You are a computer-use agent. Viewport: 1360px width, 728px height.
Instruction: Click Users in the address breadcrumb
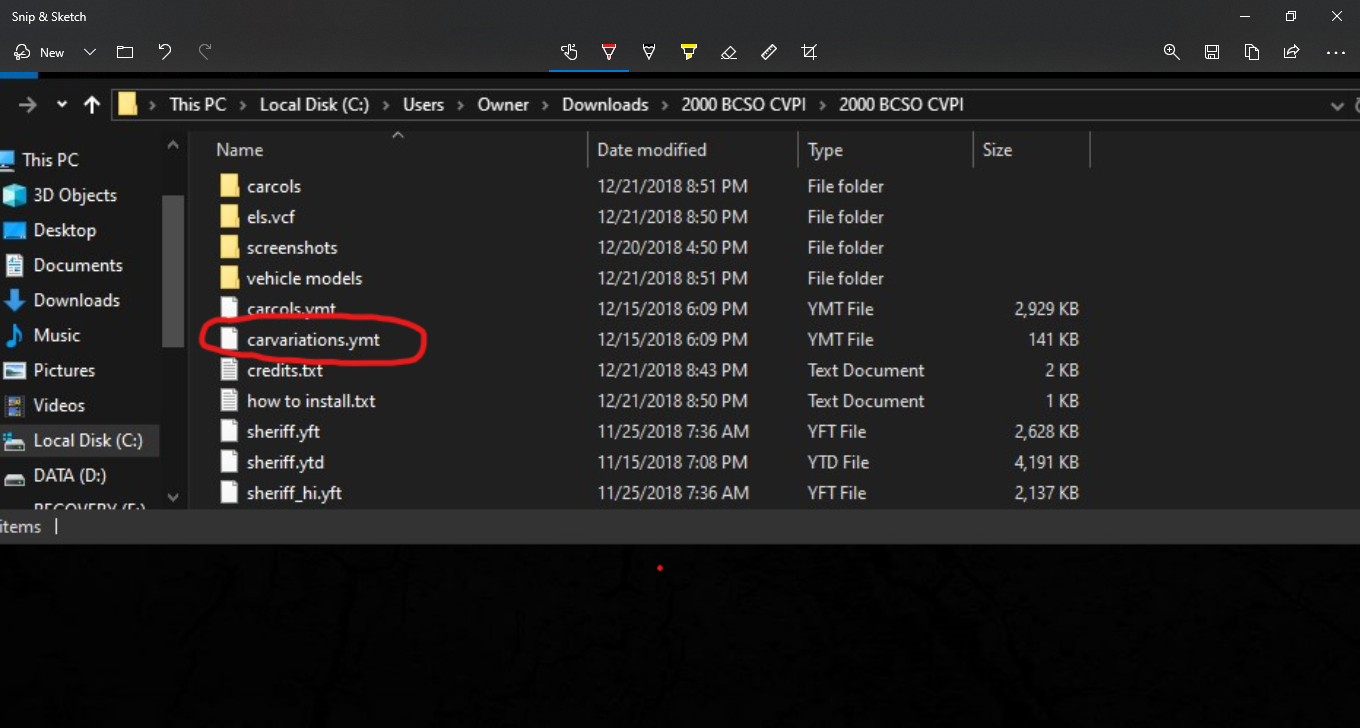pyautogui.click(x=423, y=104)
